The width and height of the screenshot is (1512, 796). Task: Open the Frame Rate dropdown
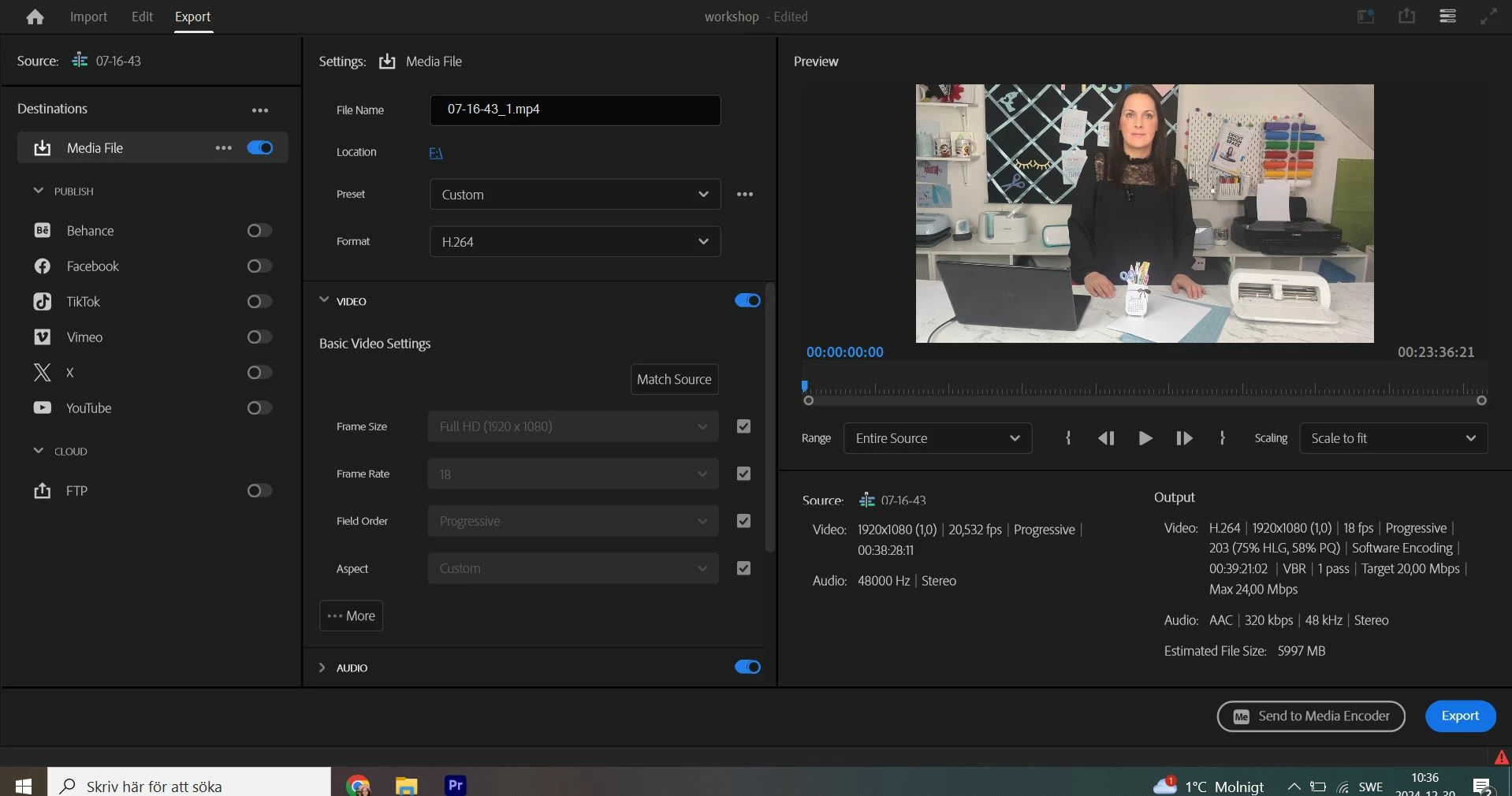click(x=573, y=474)
